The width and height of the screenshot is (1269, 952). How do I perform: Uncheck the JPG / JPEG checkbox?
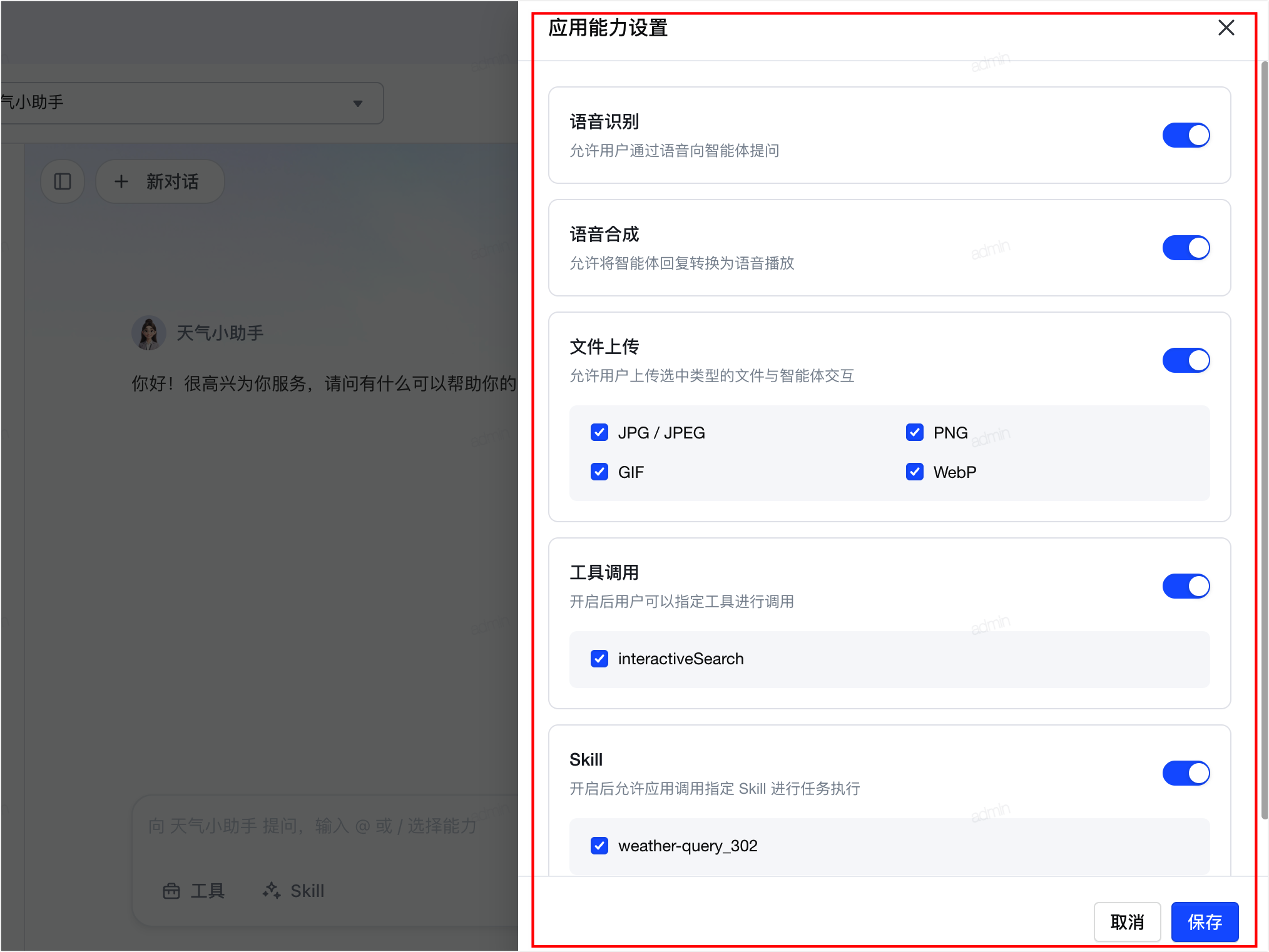[x=599, y=432]
